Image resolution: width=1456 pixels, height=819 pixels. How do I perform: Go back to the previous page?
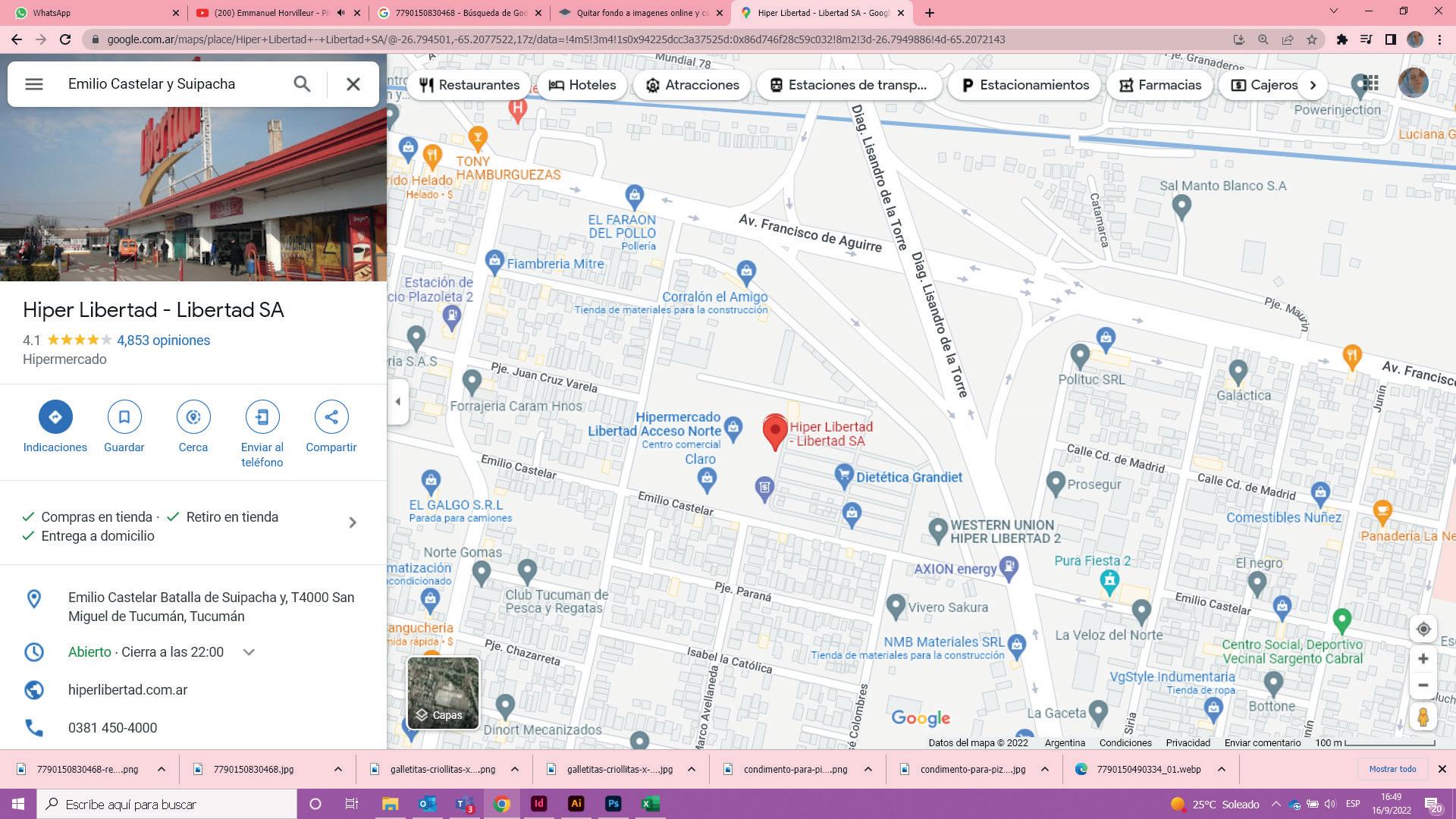pyautogui.click(x=16, y=39)
